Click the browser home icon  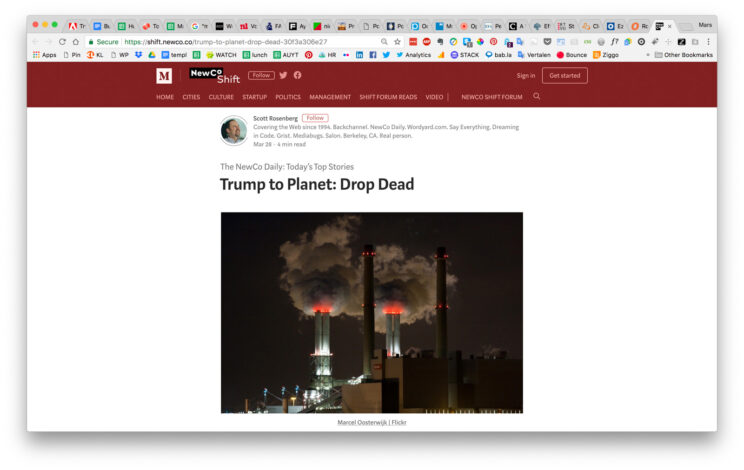[76, 42]
